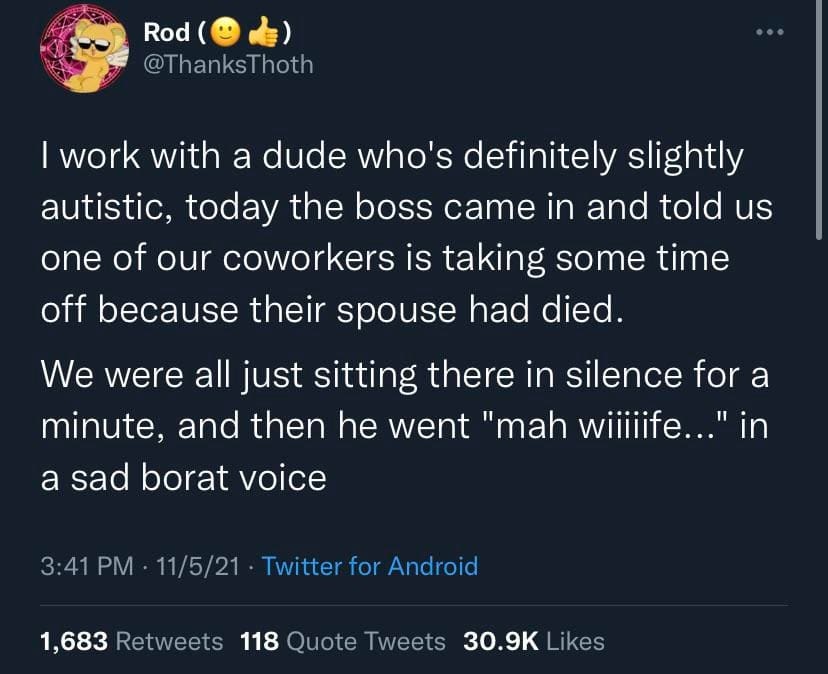Click the line "off because their spouse had died."
828x674 pixels.
point(331,308)
